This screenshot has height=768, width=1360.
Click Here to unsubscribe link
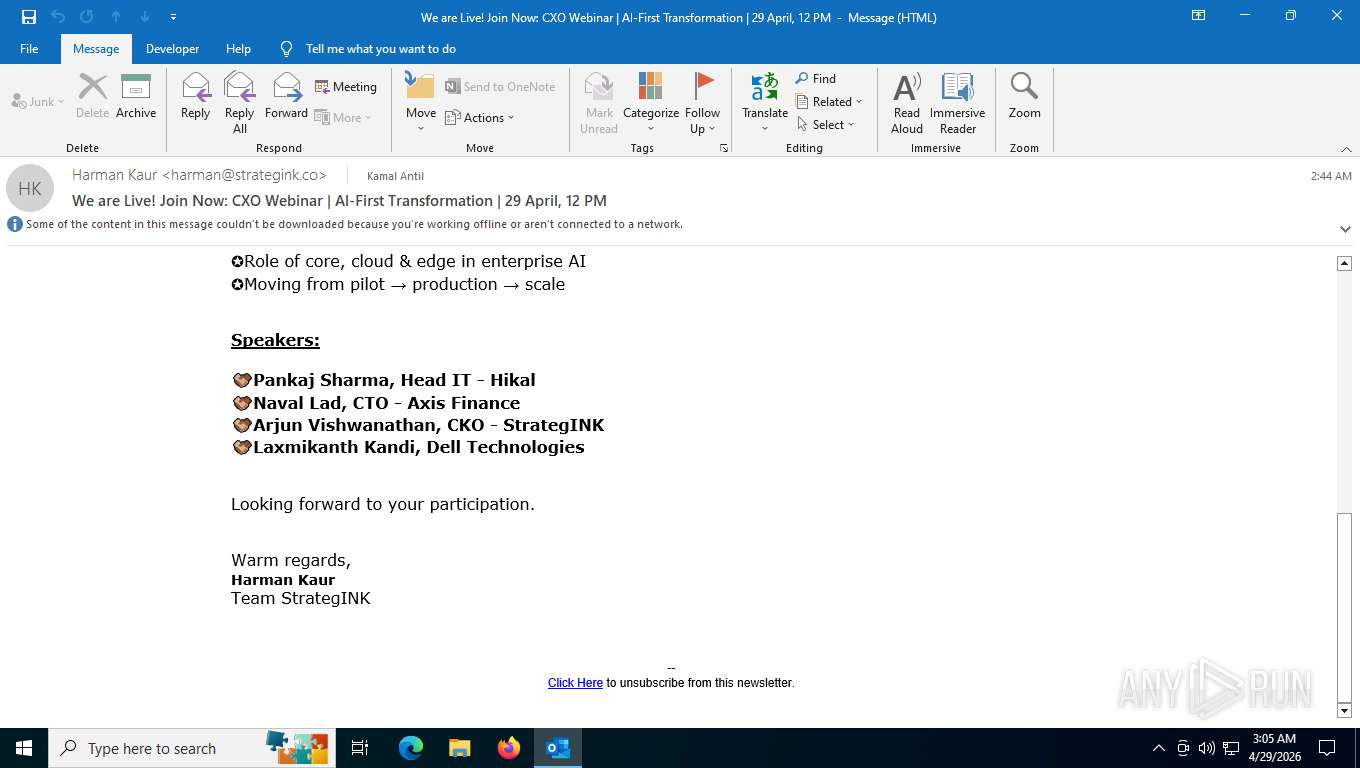575,683
